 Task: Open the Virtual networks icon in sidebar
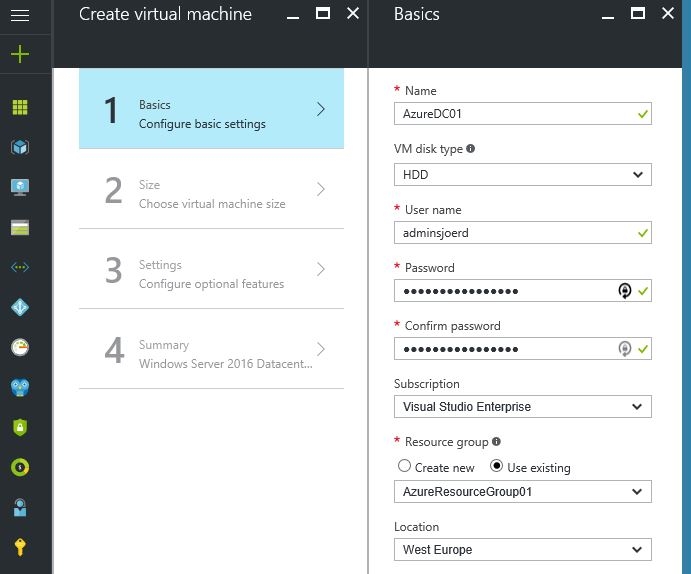20,268
